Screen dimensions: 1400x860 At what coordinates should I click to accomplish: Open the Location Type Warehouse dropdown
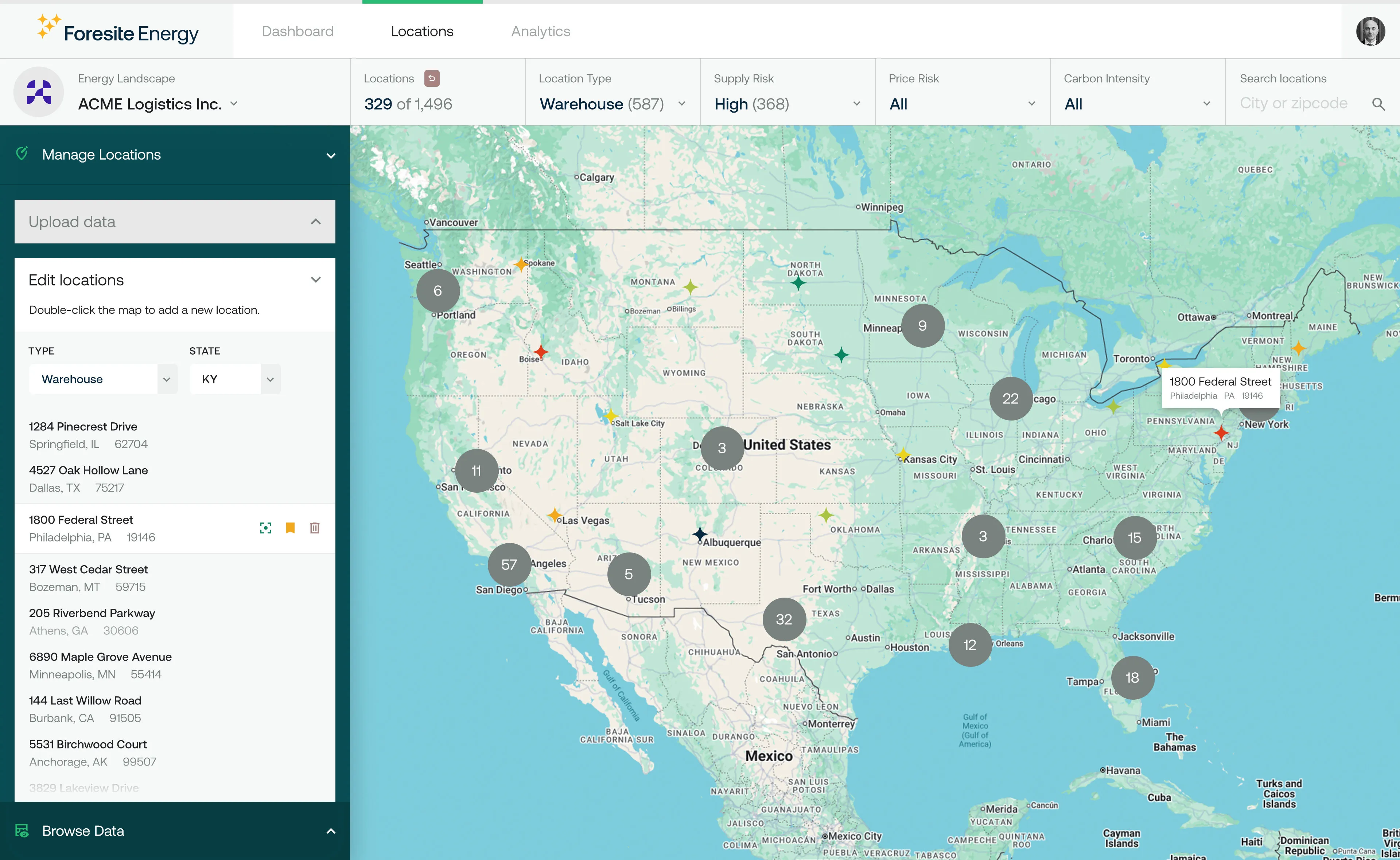(612, 104)
